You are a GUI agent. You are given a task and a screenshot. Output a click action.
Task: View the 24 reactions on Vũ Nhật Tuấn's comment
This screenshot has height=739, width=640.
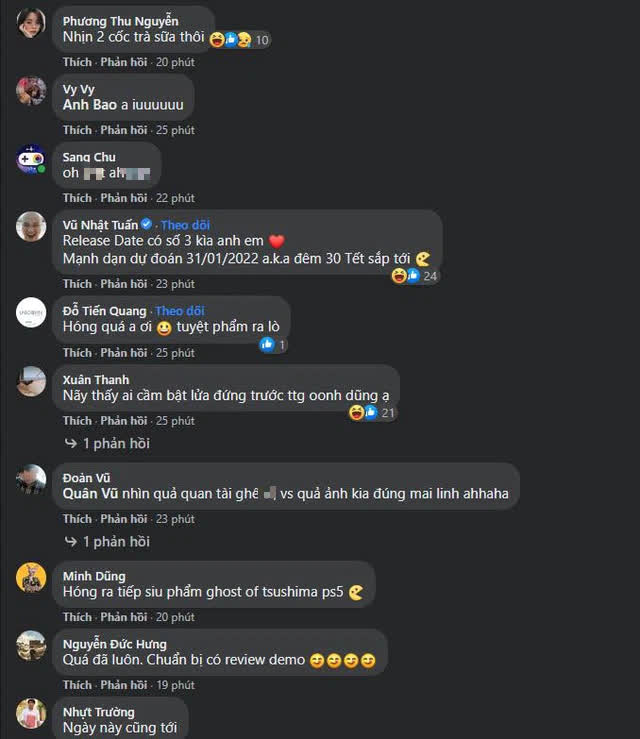(415, 275)
